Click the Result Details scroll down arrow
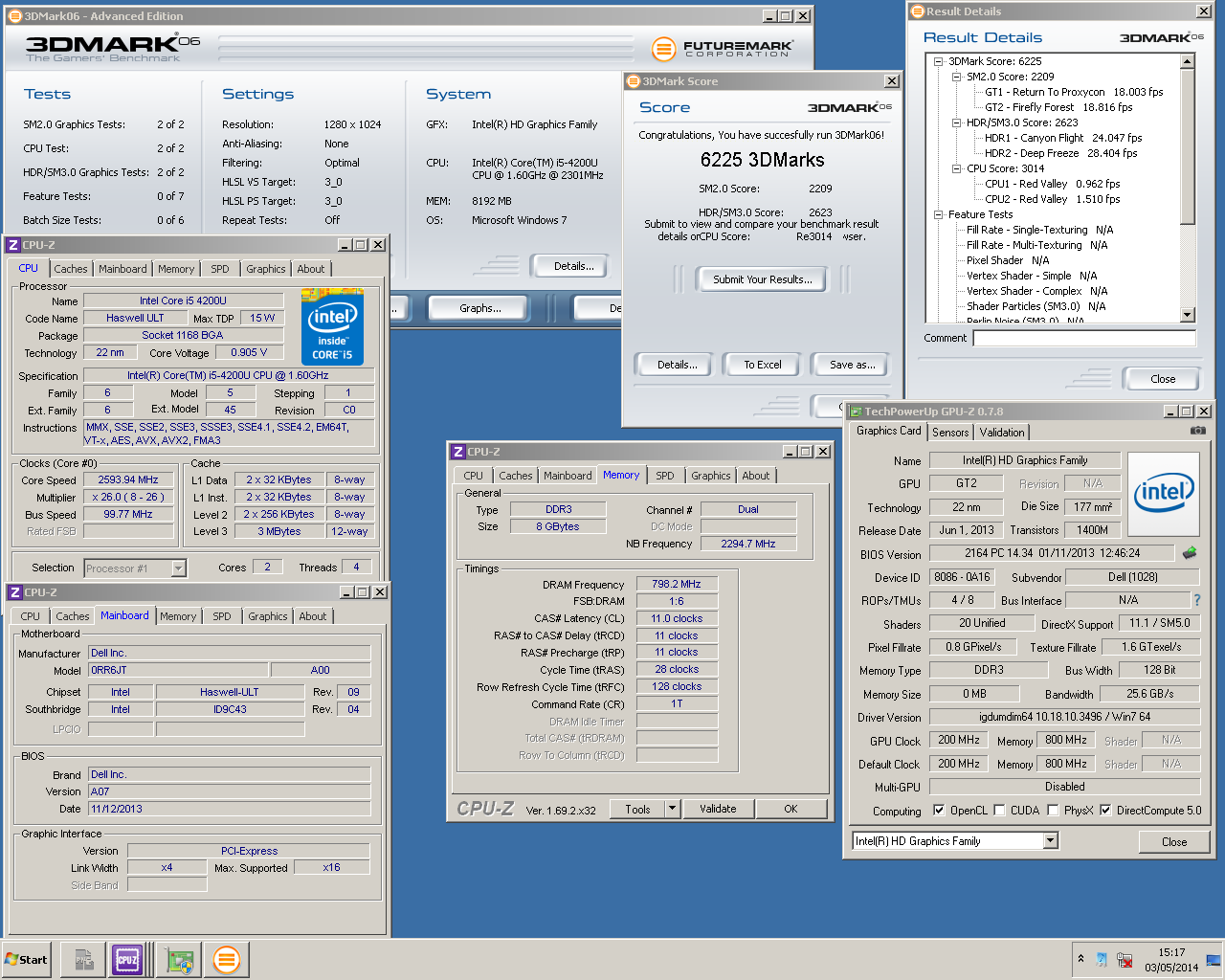 tap(1188, 315)
